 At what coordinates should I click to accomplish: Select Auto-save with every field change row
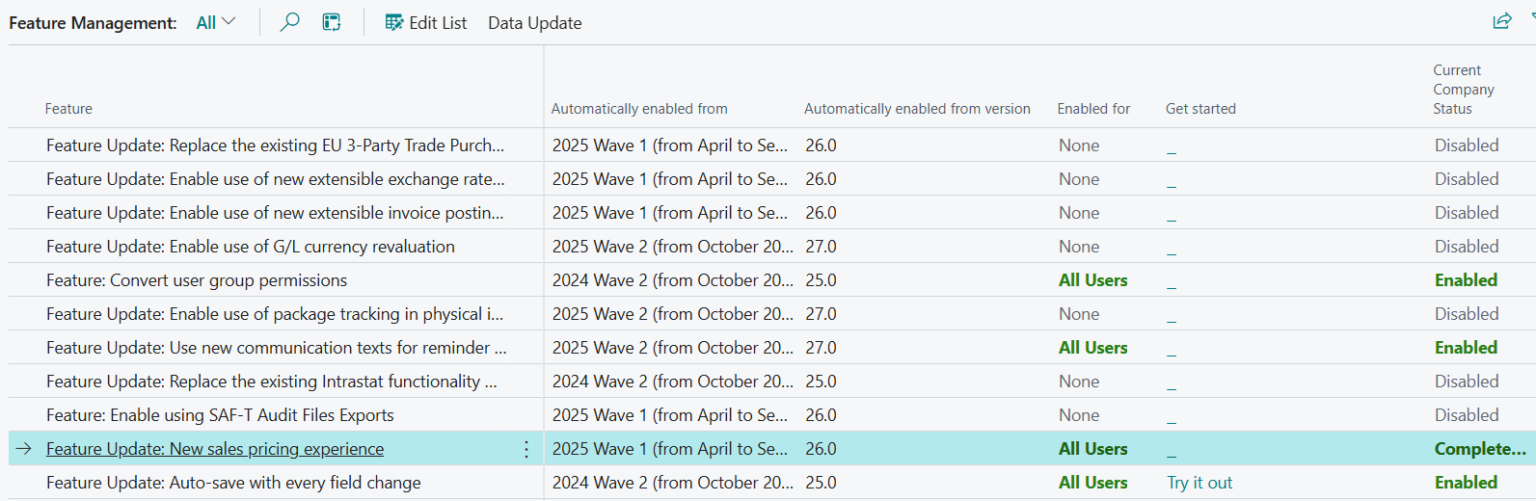(233, 482)
